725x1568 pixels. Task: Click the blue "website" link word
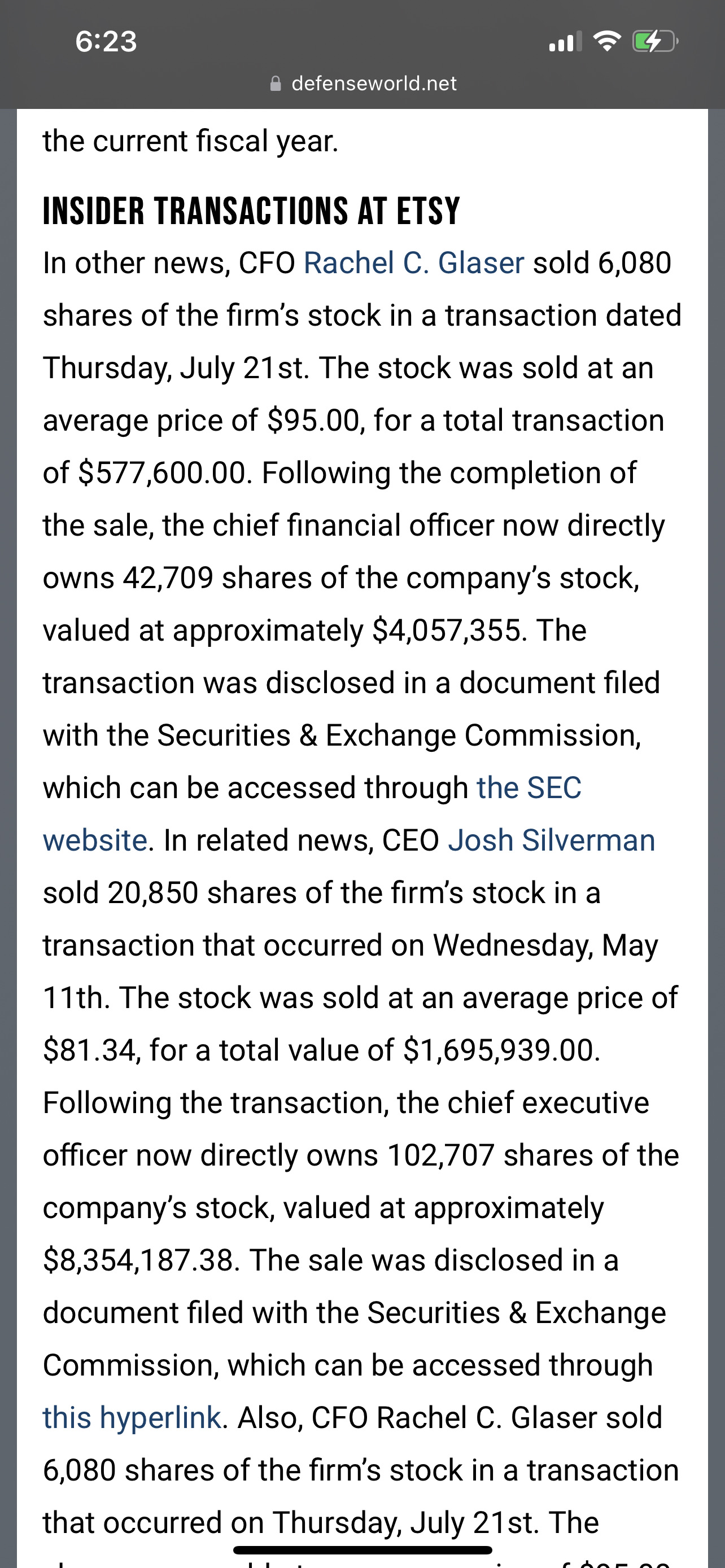[x=95, y=840]
